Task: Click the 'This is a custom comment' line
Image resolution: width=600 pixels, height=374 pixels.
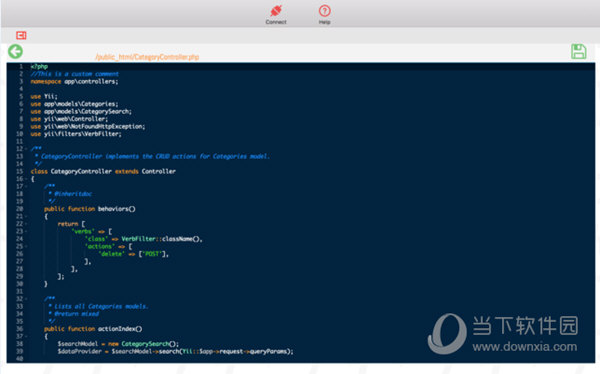Action: 75,74
